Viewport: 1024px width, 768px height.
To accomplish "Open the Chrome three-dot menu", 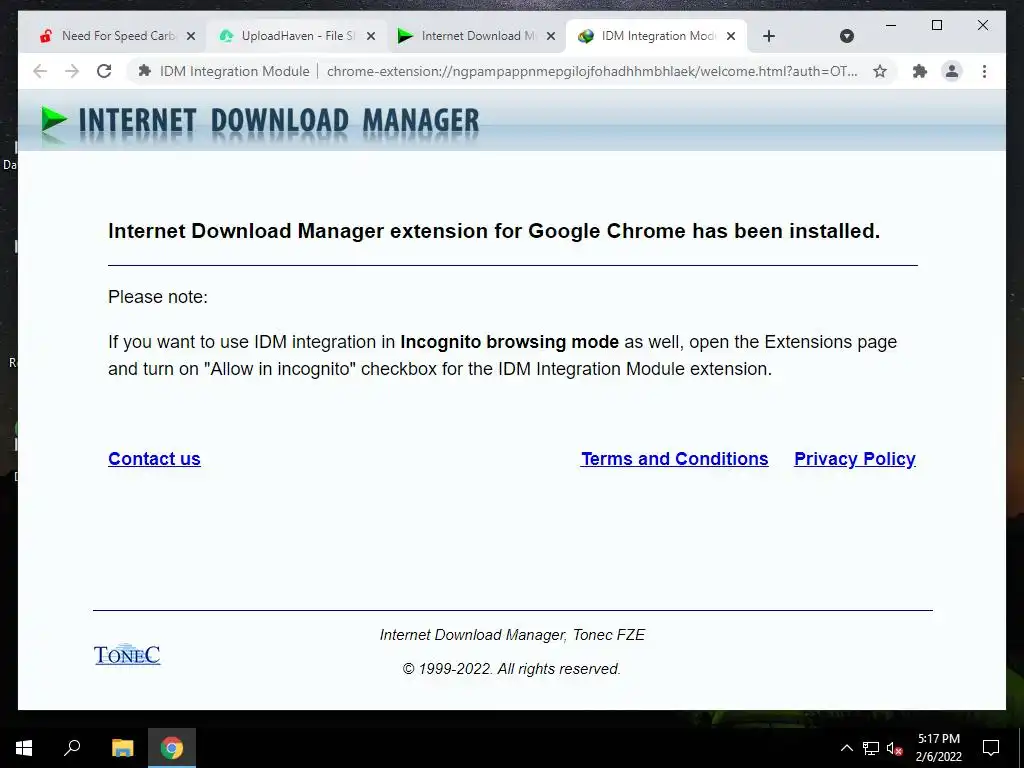I will click(x=984, y=71).
